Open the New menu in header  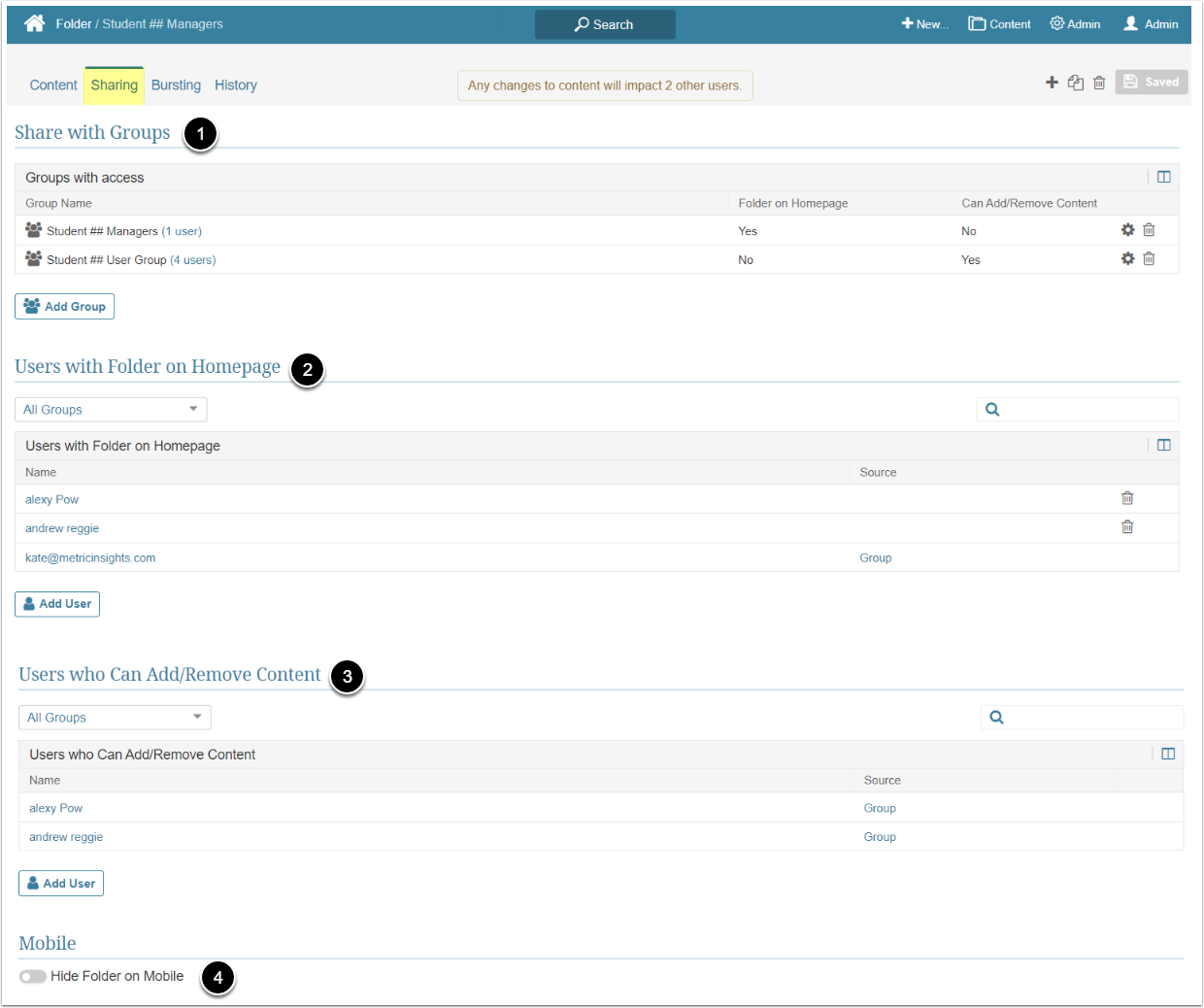coord(924,24)
